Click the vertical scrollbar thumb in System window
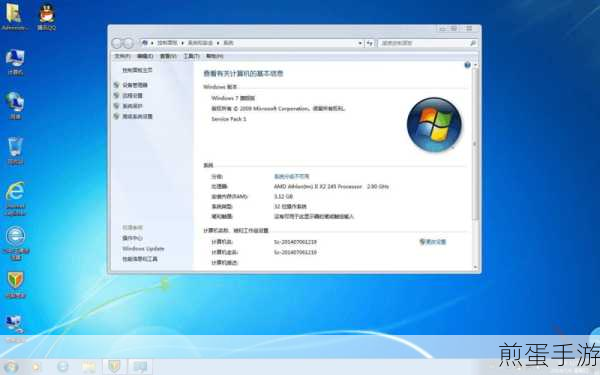 click(x=475, y=144)
